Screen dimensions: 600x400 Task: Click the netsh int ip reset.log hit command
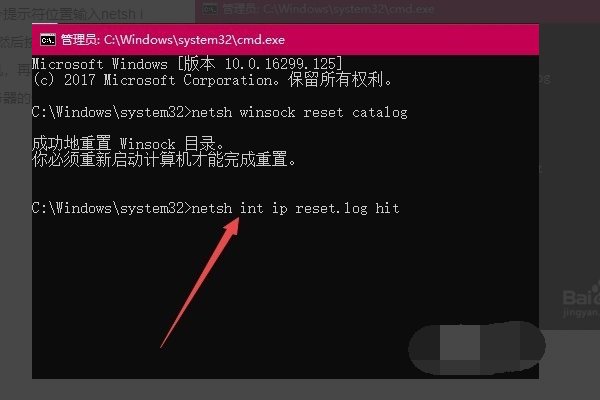[295, 209]
